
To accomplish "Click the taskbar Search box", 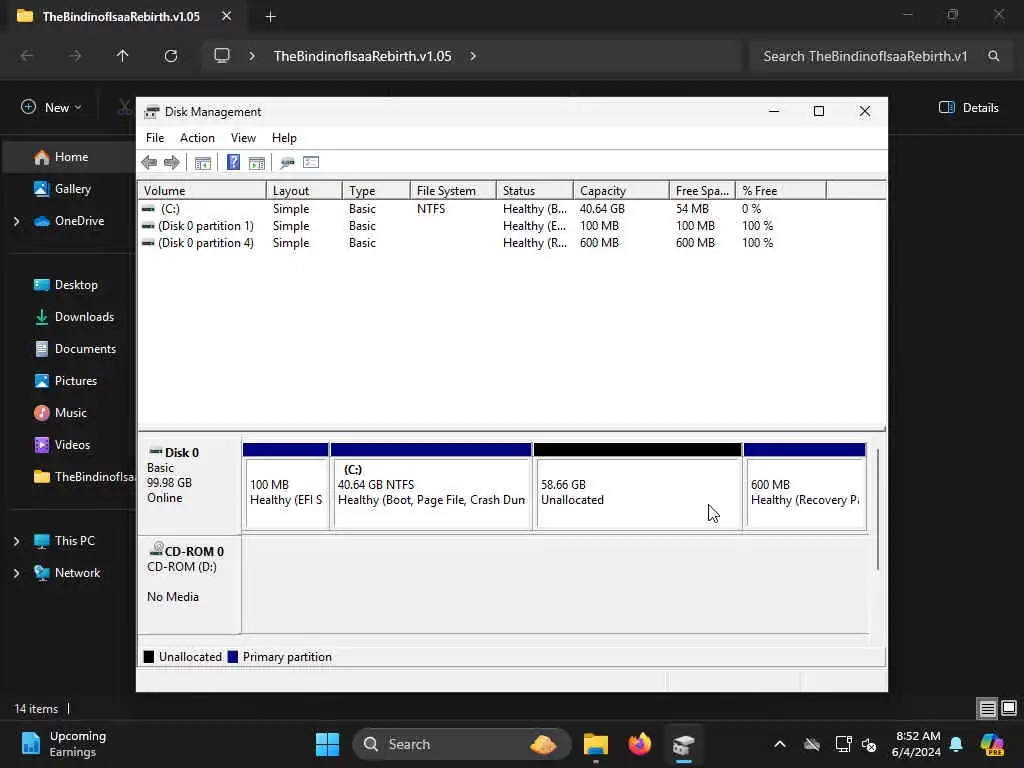I will tap(462, 744).
